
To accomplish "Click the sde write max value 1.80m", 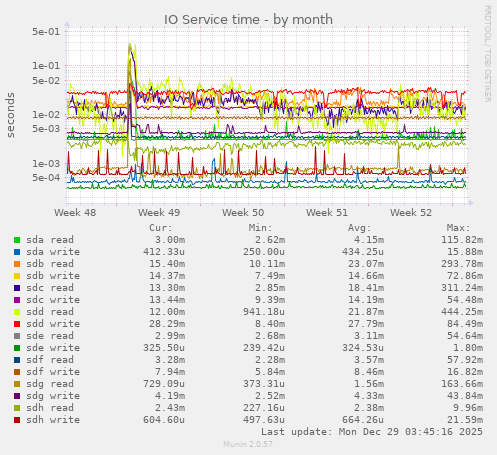I will (x=468, y=348).
